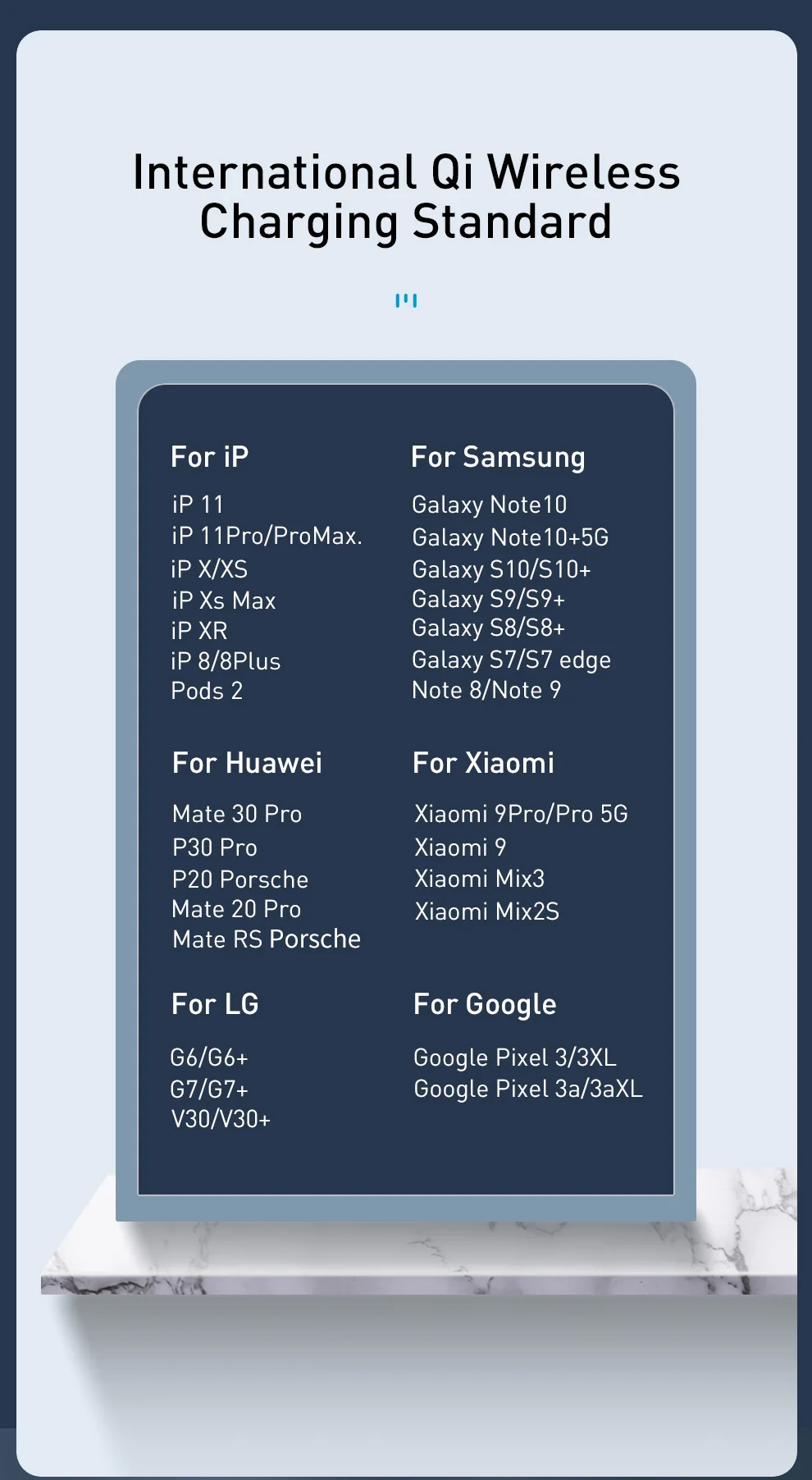Image resolution: width=812 pixels, height=1480 pixels.
Task: Click Google Pixel 3a/3aXL entry
Action: pyautogui.click(x=528, y=1089)
